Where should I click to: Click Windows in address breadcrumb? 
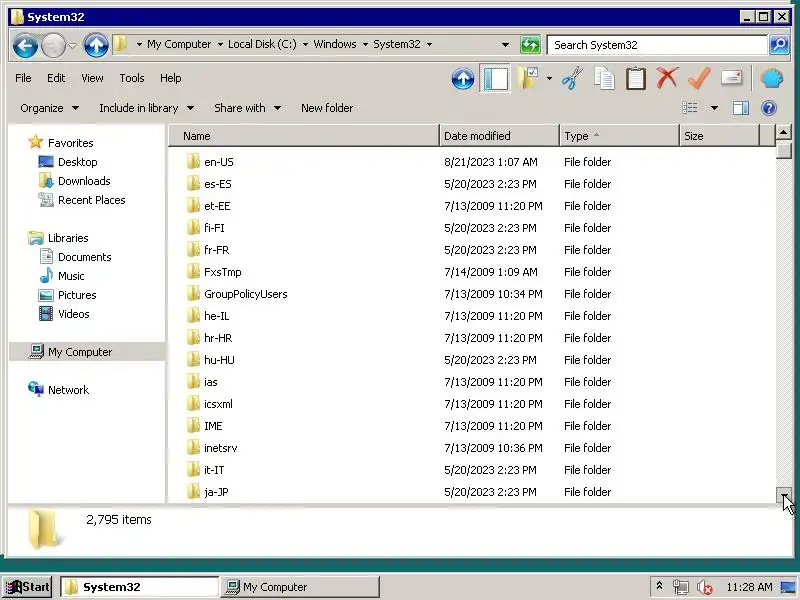(x=335, y=44)
